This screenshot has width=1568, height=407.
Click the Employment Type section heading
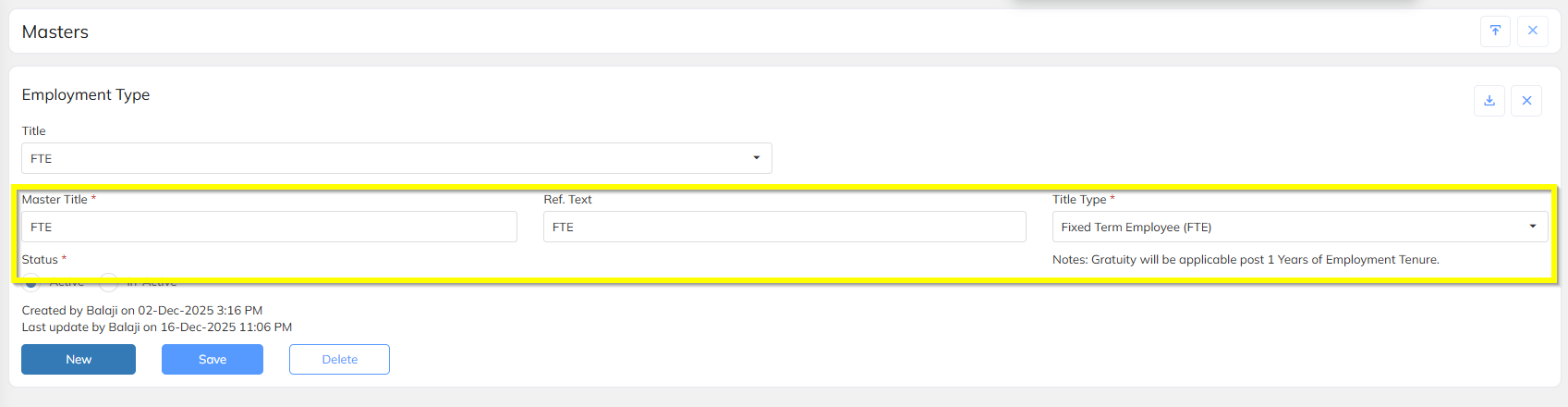pyautogui.click(x=86, y=95)
